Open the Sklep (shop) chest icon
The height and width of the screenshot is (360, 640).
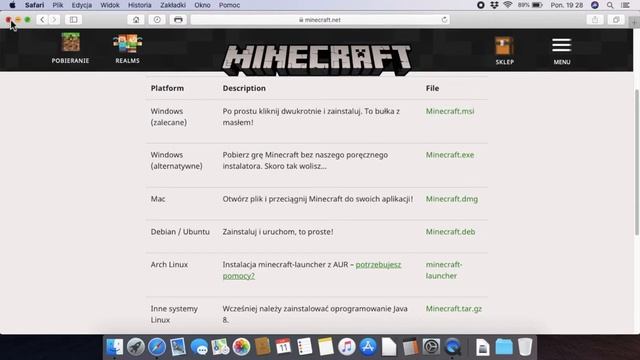coord(504,50)
